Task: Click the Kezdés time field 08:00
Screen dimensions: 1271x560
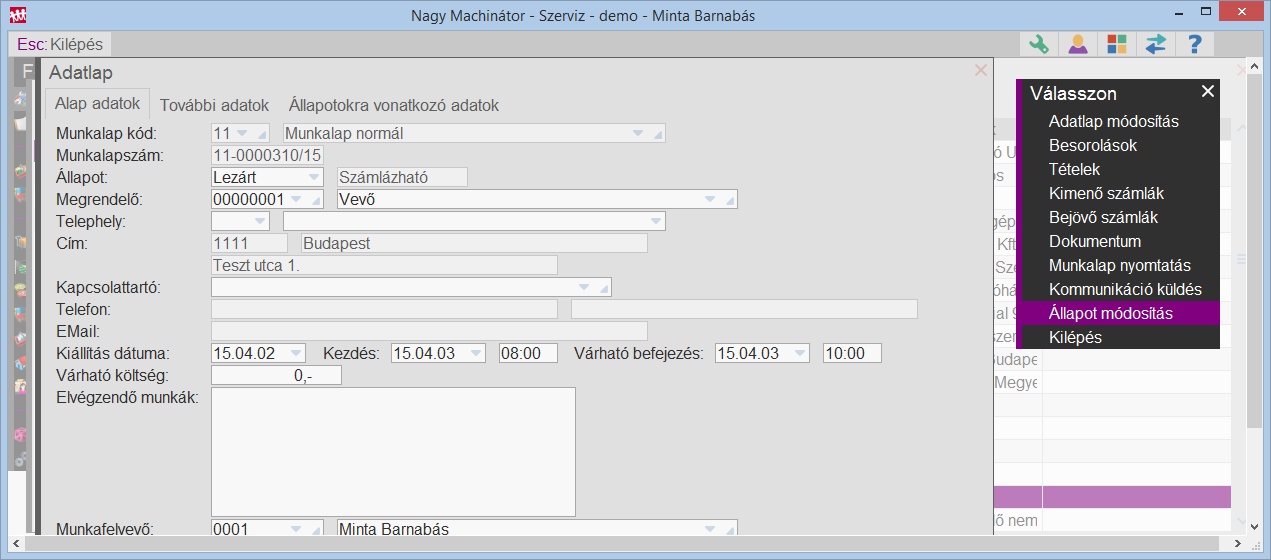Action: coord(528,353)
